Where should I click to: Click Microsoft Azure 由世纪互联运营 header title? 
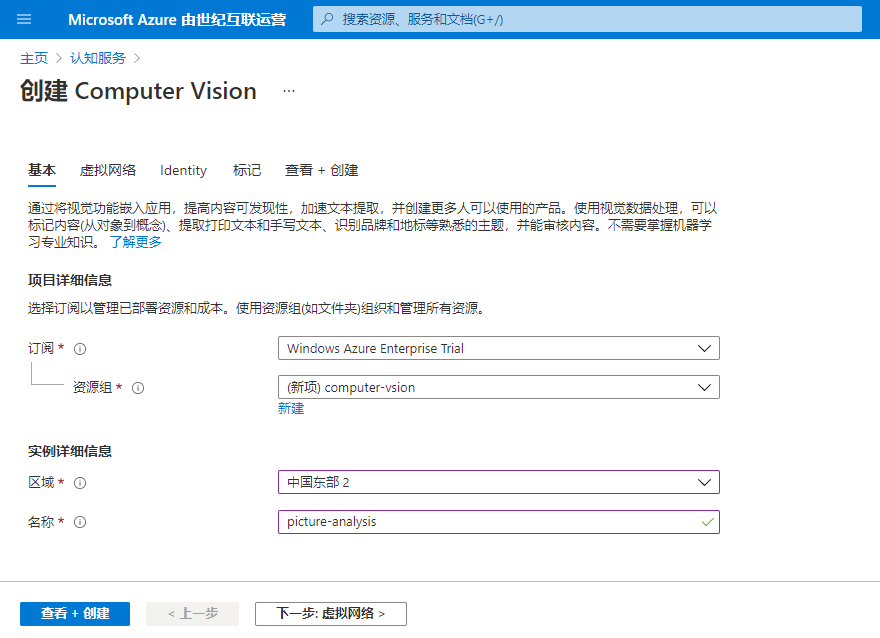pos(177,20)
